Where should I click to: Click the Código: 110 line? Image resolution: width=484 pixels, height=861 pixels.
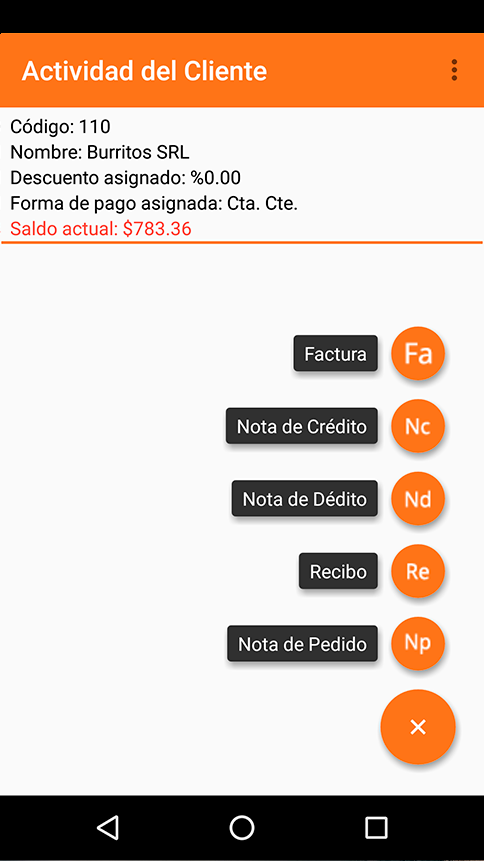pyautogui.click(x=60, y=127)
